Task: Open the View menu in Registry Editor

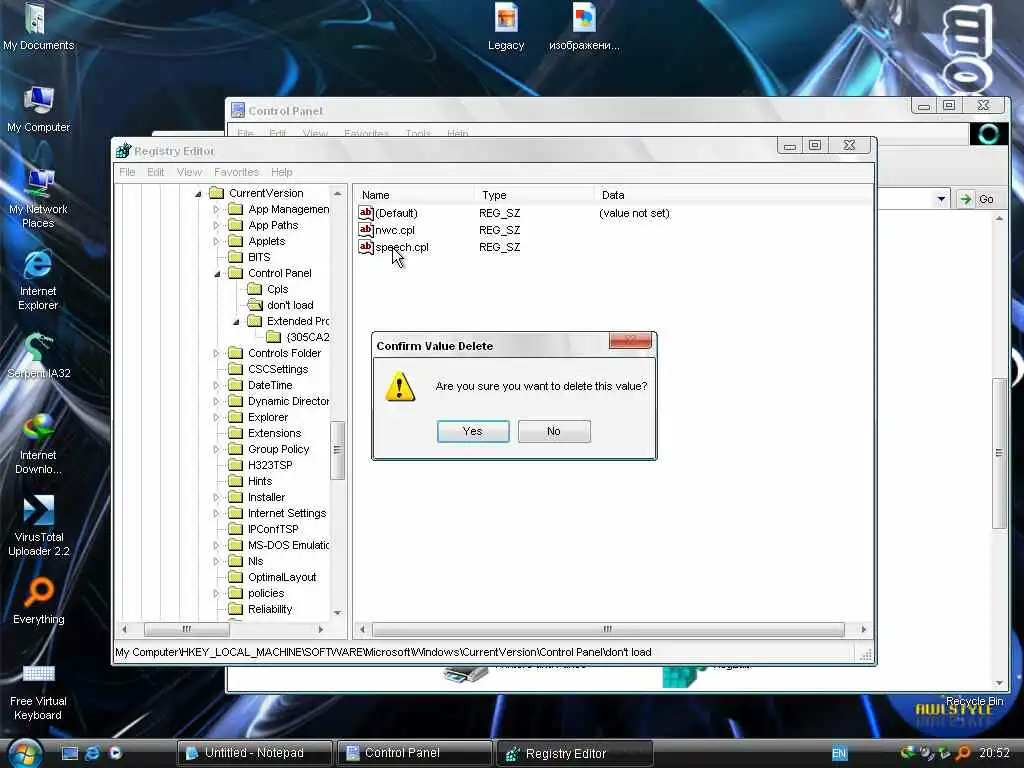Action: pyautogui.click(x=189, y=172)
